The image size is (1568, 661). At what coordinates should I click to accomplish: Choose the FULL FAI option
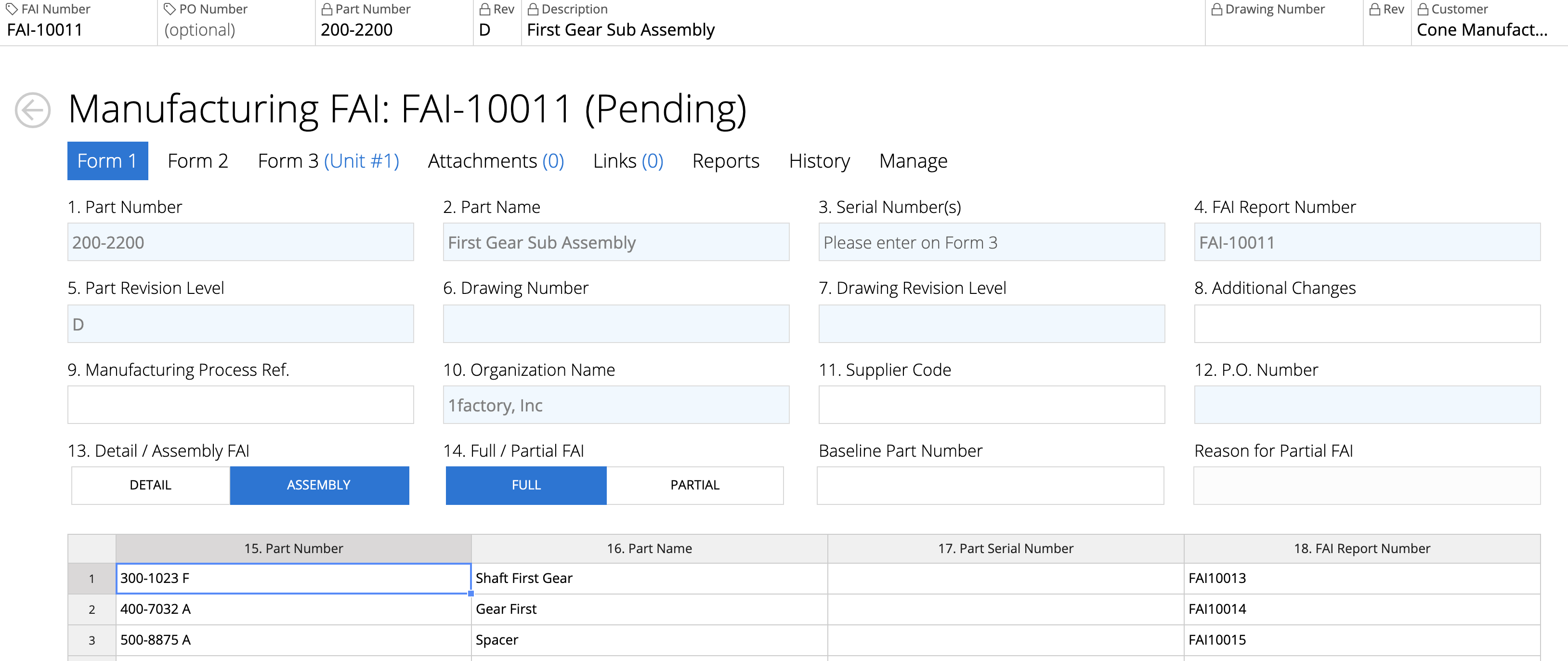pyautogui.click(x=526, y=485)
